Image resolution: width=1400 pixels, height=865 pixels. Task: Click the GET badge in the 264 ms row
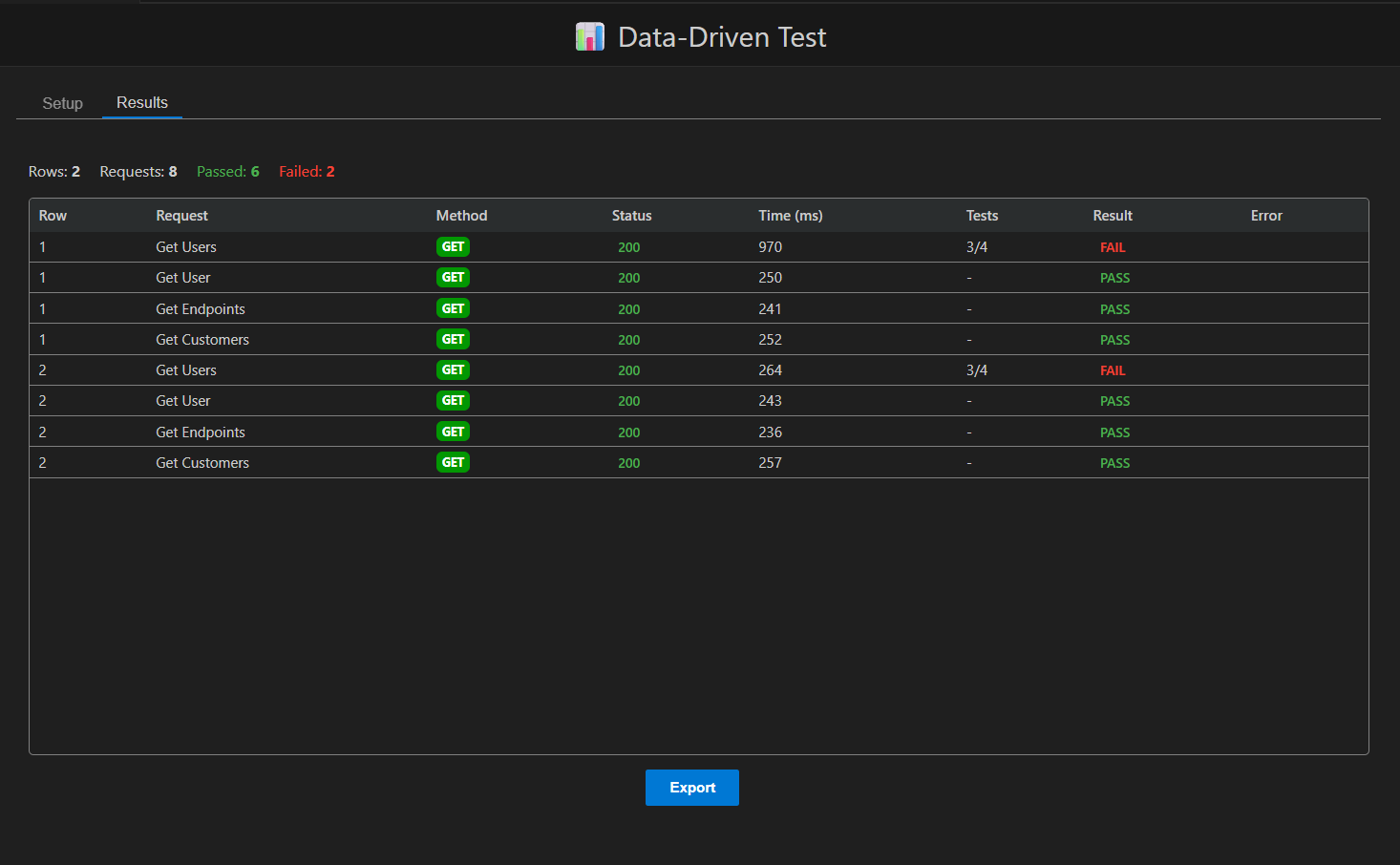(x=453, y=369)
